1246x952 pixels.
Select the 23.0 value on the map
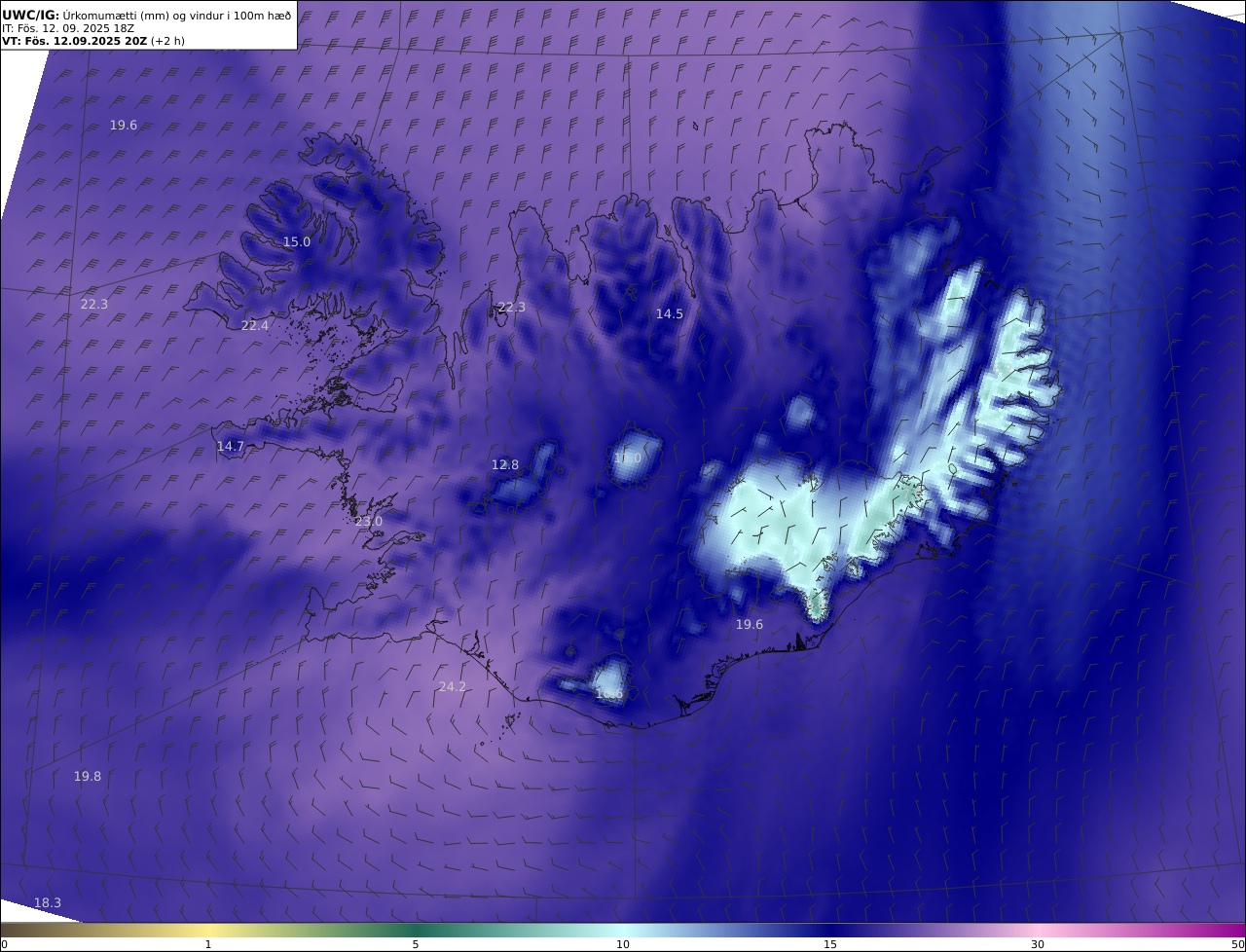pyautogui.click(x=369, y=522)
